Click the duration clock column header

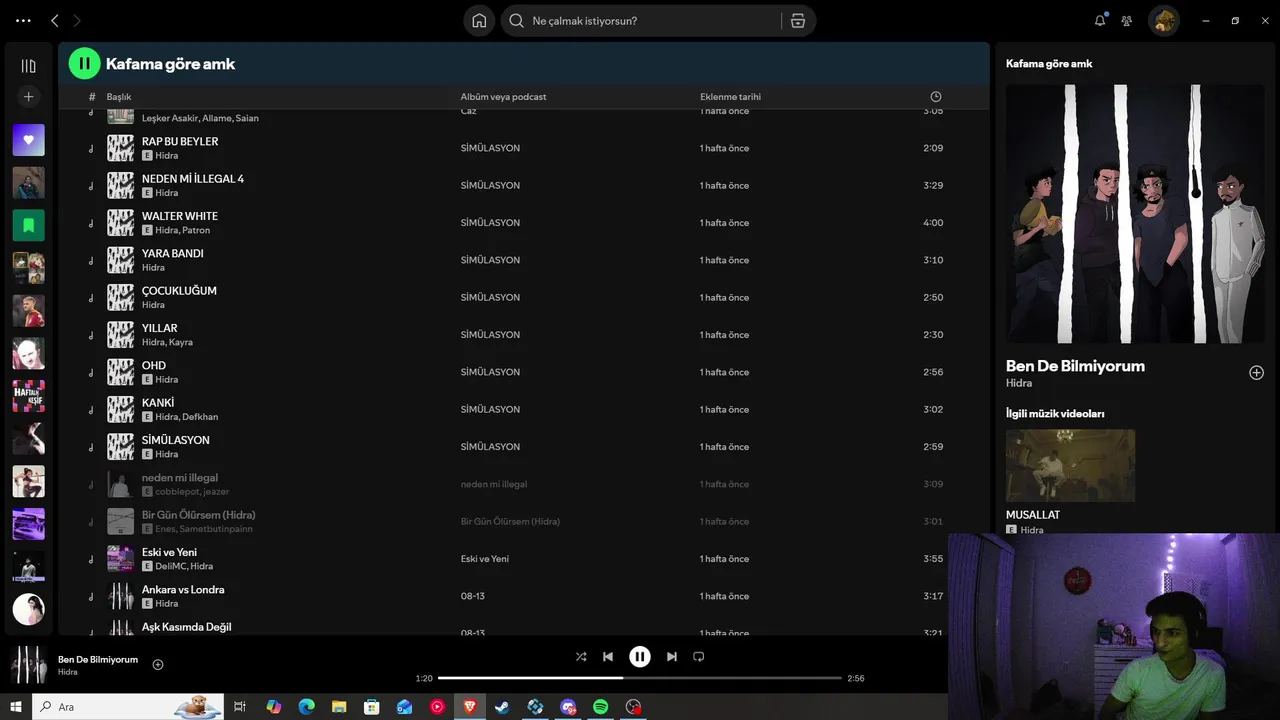pyautogui.click(x=936, y=97)
